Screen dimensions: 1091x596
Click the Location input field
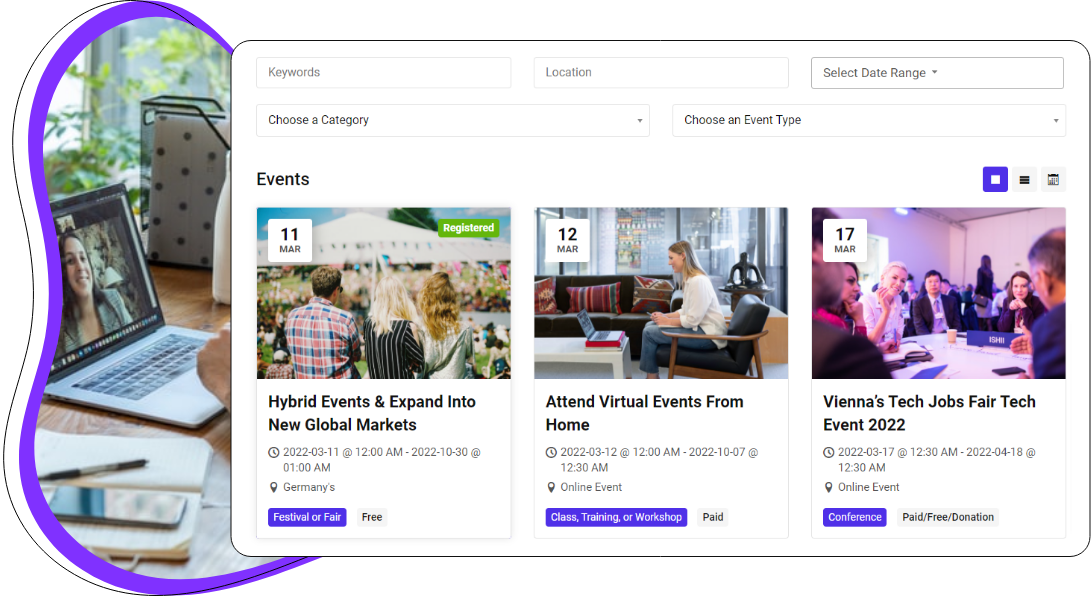tap(660, 72)
